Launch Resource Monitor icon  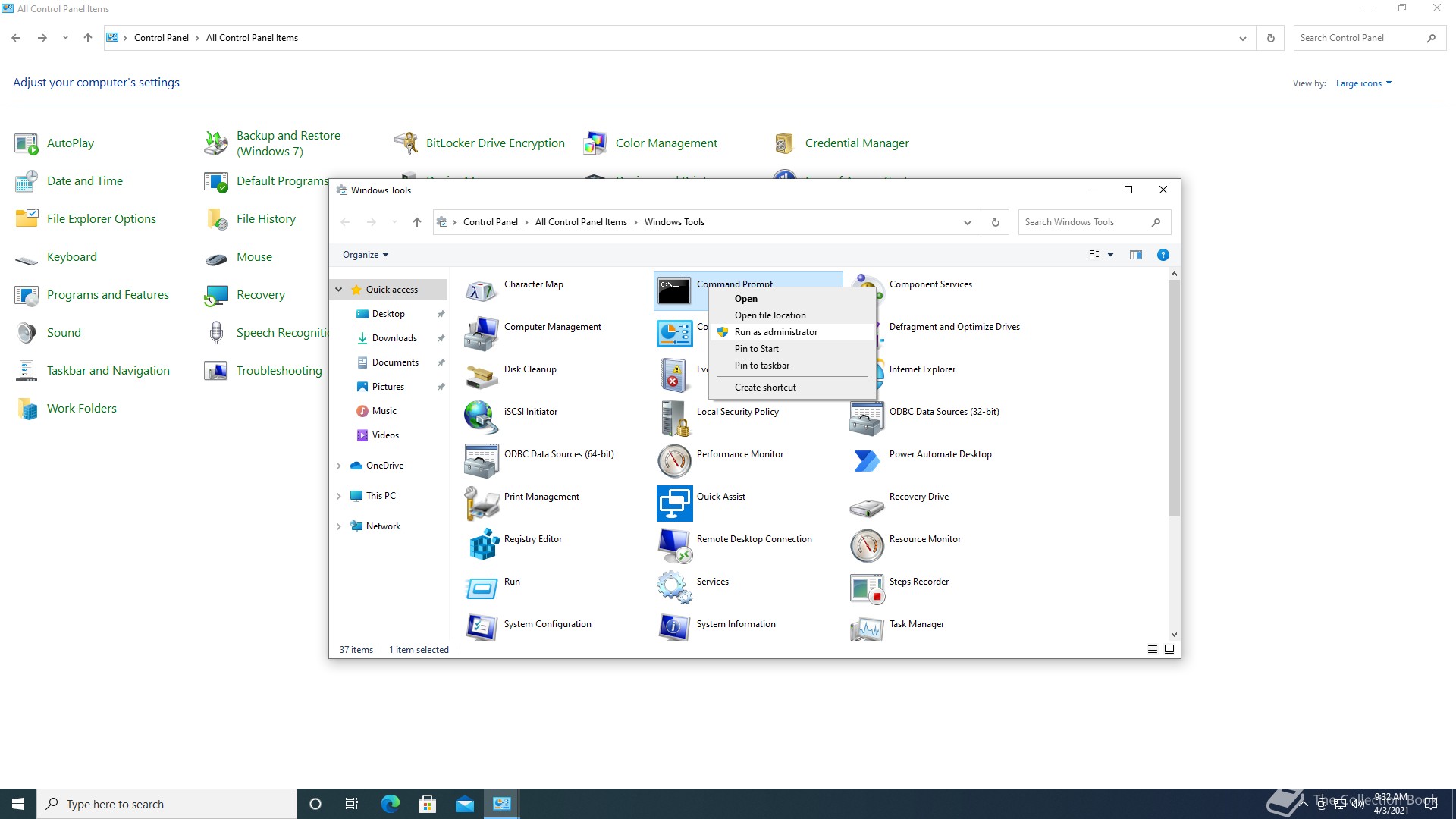(x=867, y=545)
